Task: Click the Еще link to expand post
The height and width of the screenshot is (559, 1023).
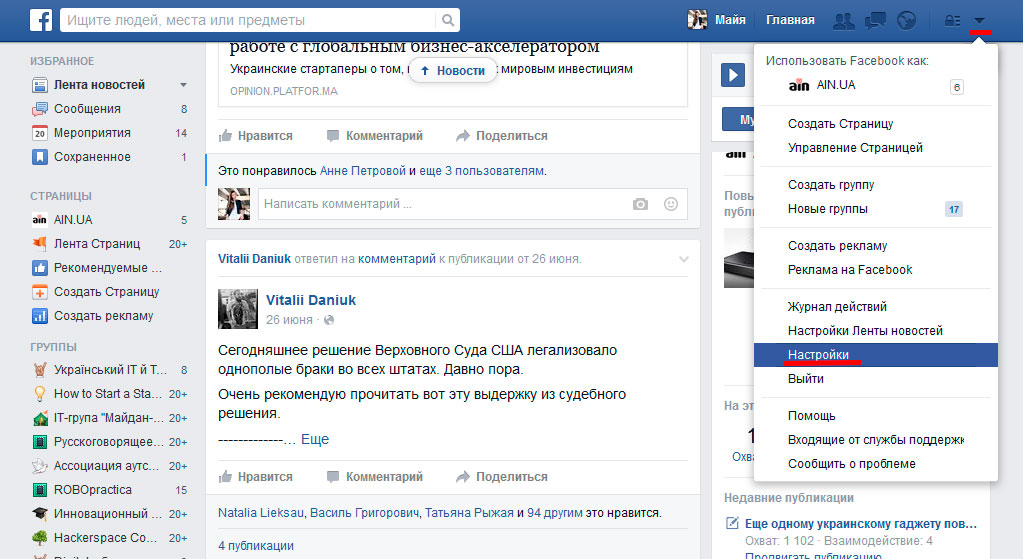Action: click(315, 439)
